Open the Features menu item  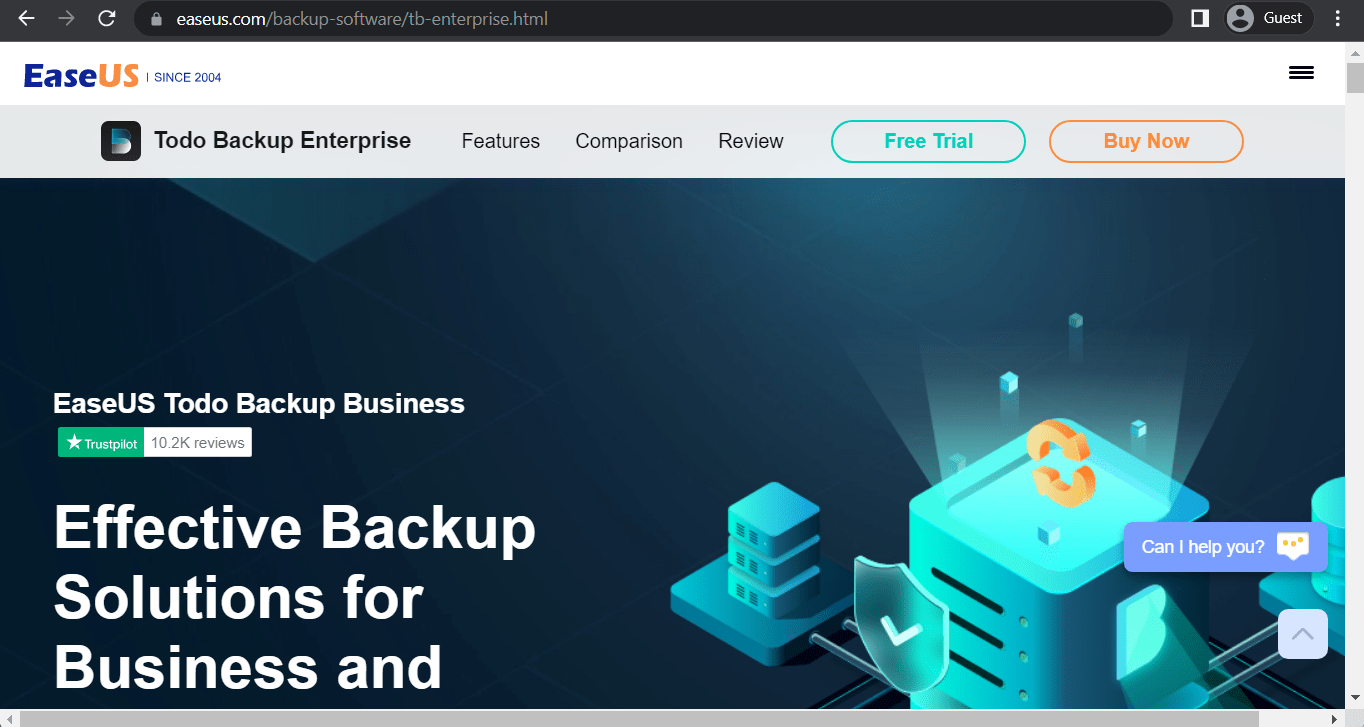coord(501,141)
